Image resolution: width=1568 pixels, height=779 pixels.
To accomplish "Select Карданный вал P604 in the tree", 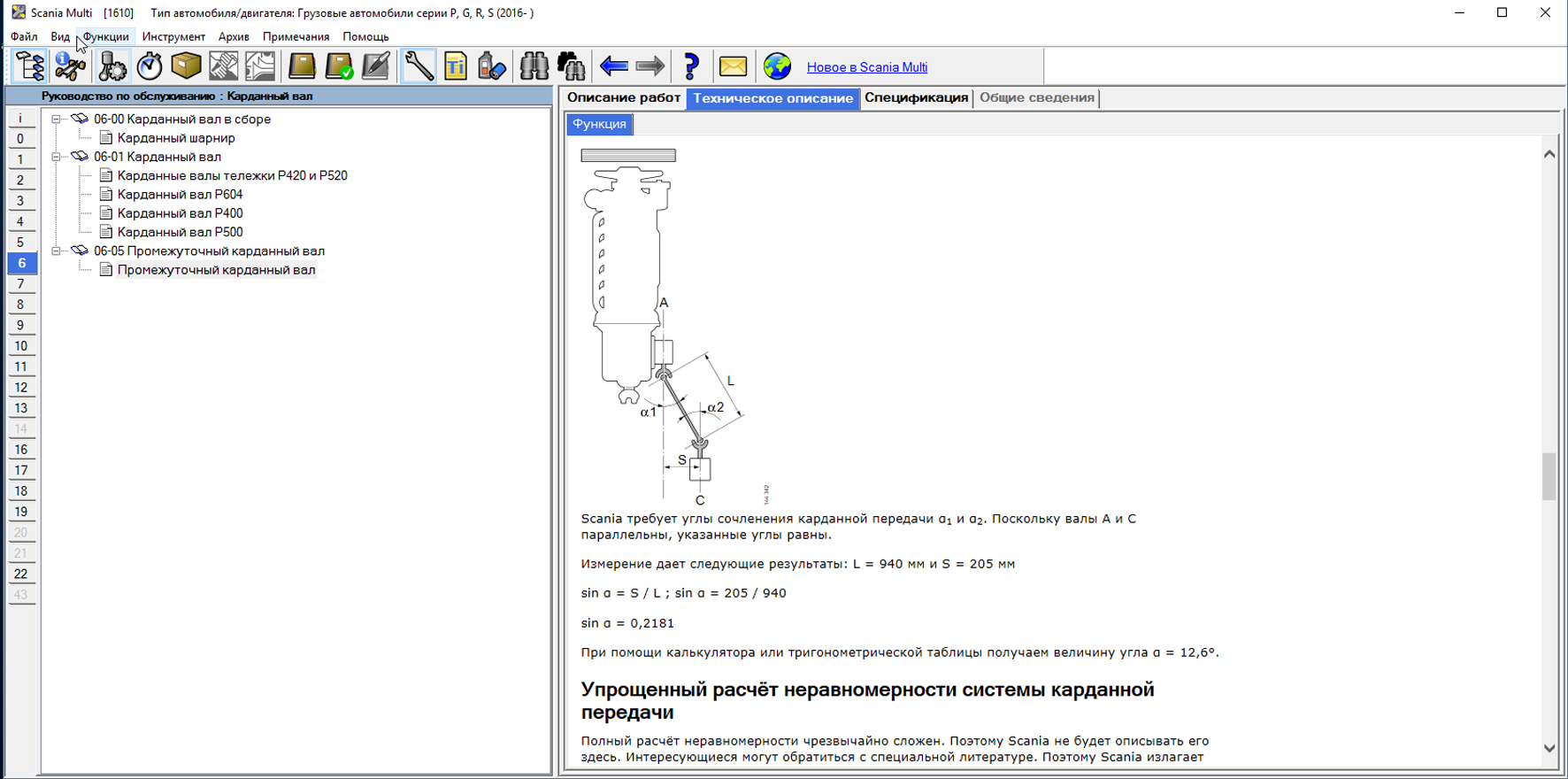I will point(180,195).
